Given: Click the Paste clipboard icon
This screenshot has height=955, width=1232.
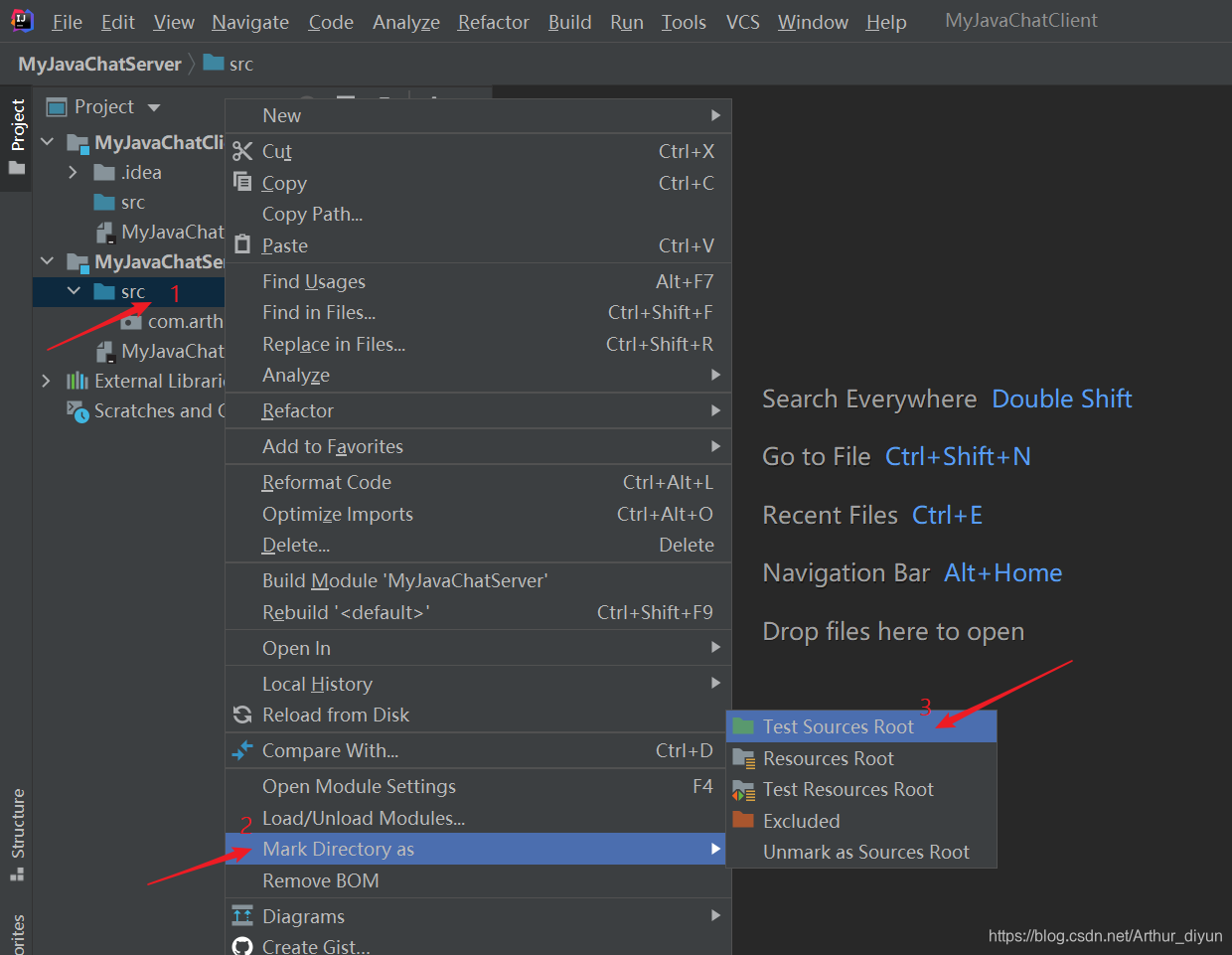Looking at the screenshot, I should [x=242, y=244].
